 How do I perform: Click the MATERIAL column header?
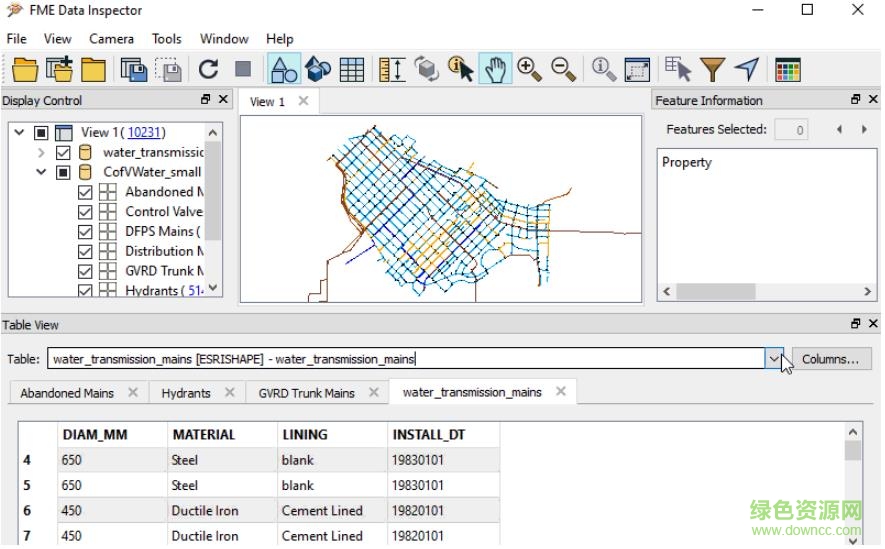(x=204, y=435)
